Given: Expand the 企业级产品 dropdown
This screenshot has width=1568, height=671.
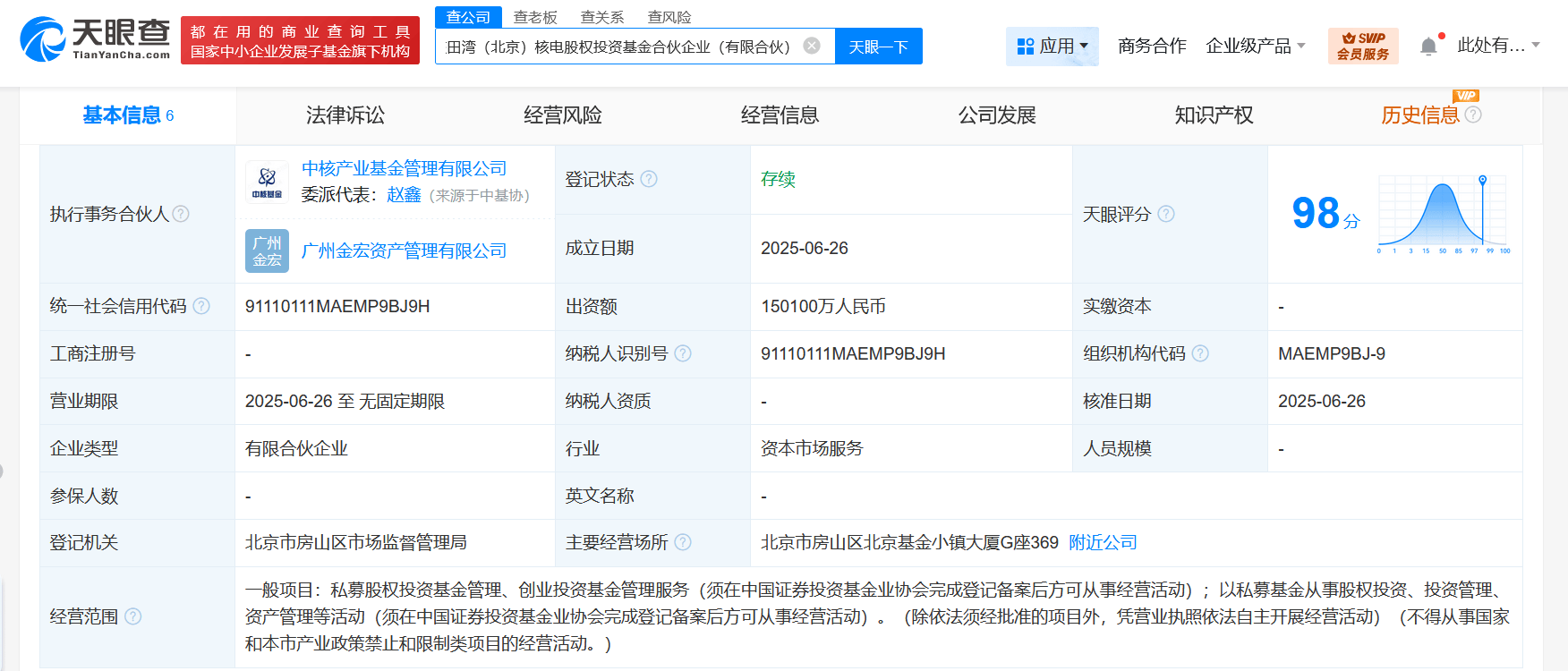Looking at the screenshot, I should click(x=1255, y=46).
